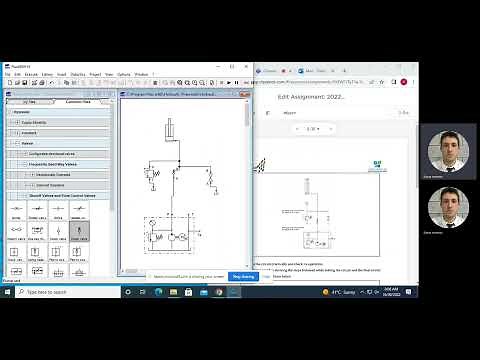Select the pressure relief valve on the canvas
This screenshot has width=480, height=360.
point(152,174)
